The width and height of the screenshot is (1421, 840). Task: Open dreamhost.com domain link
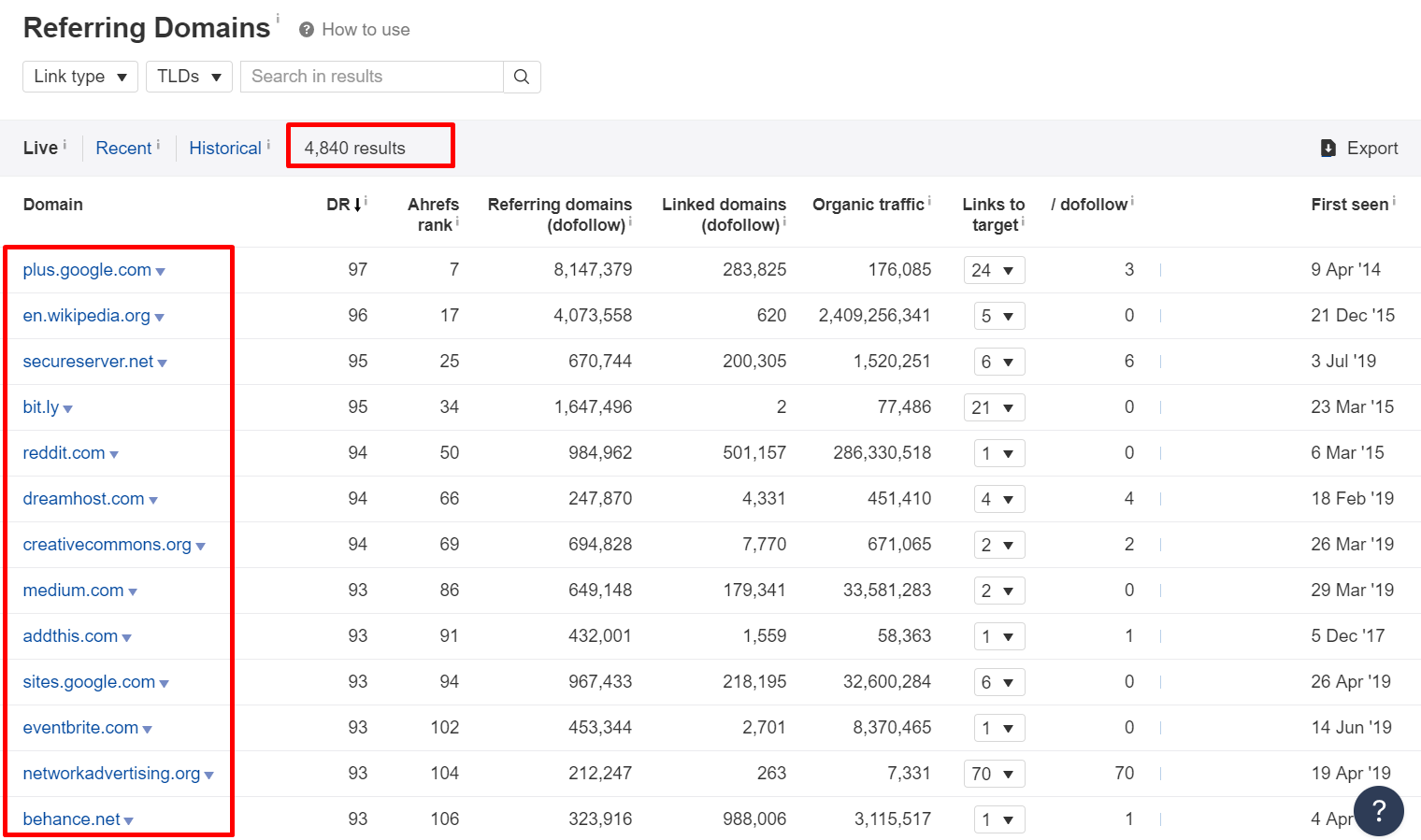coord(83,499)
